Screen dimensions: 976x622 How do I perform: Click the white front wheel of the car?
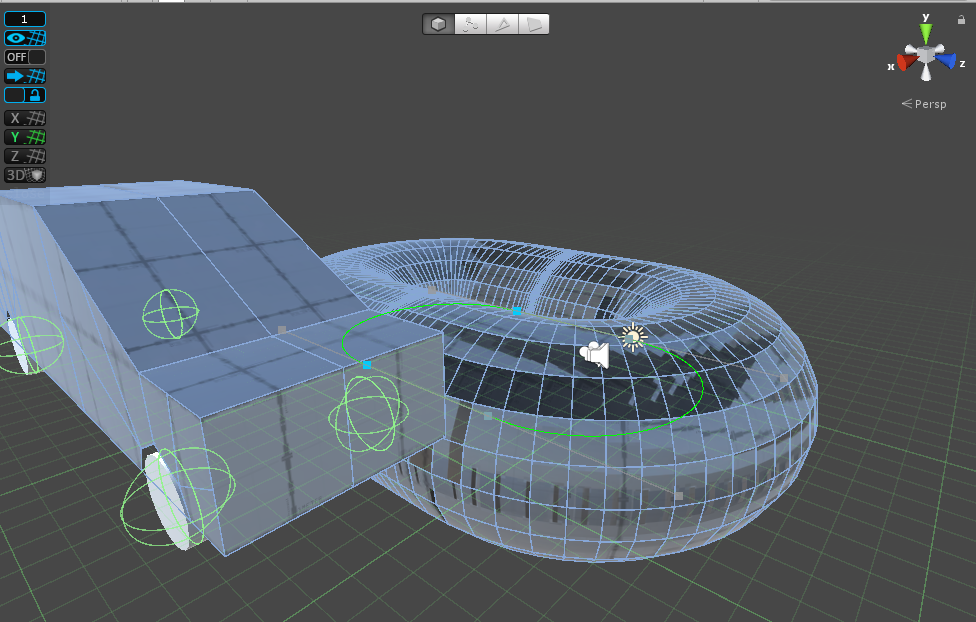[166, 501]
